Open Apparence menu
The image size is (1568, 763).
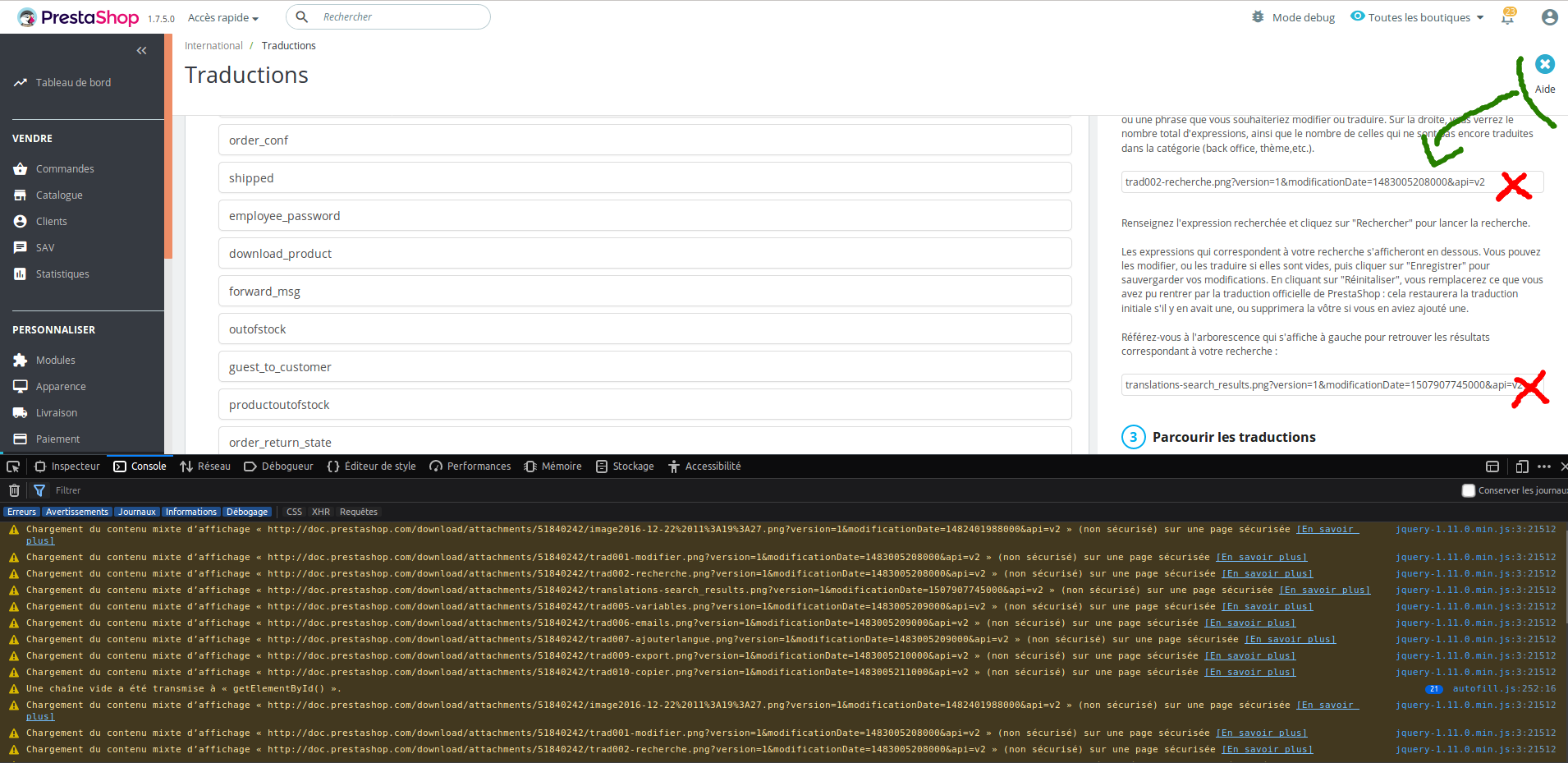point(61,387)
